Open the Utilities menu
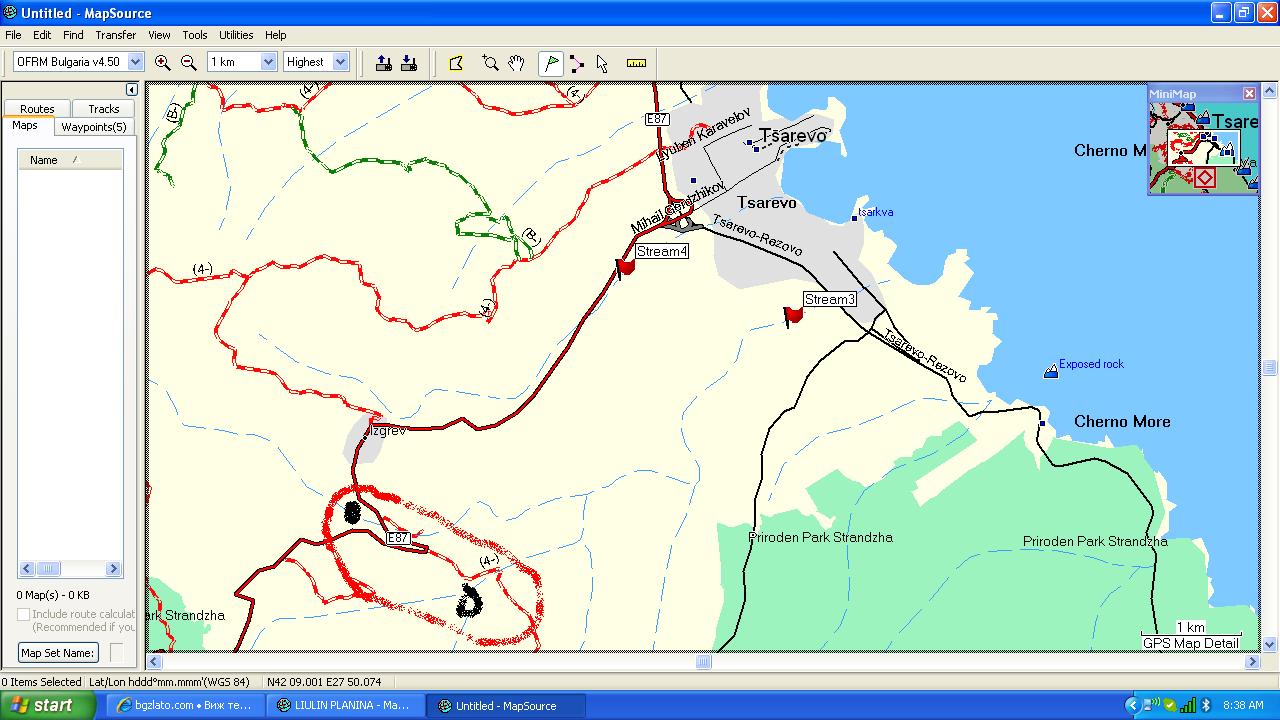The height and width of the screenshot is (720, 1280). click(236, 35)
